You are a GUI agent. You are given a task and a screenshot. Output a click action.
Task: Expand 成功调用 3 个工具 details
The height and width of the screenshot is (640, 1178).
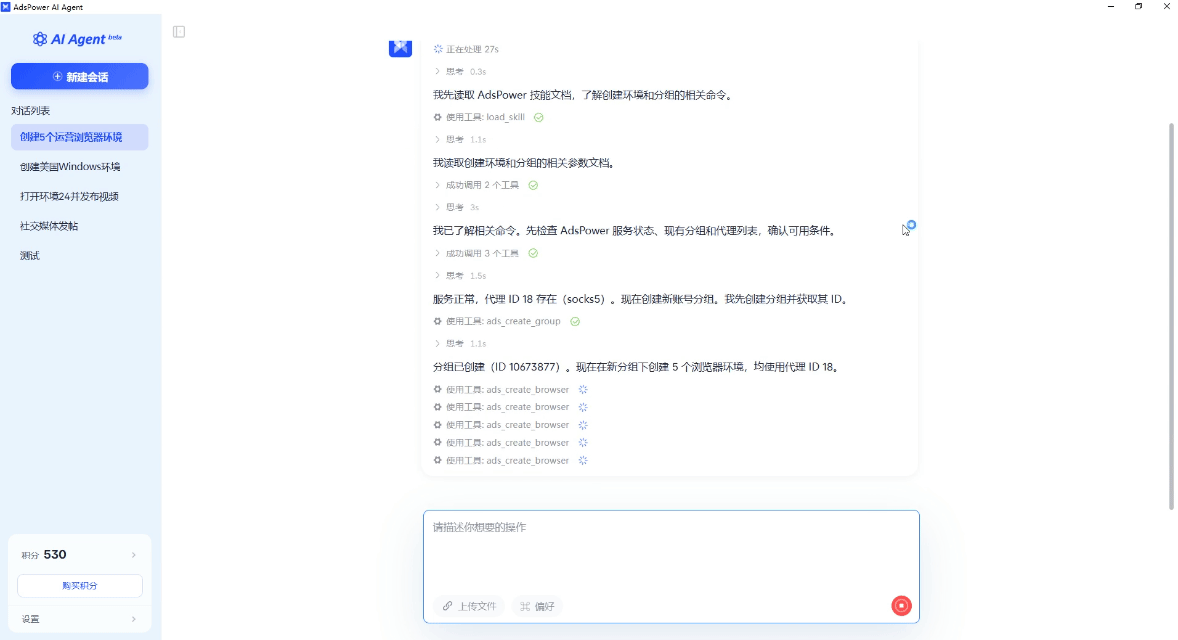476,253
